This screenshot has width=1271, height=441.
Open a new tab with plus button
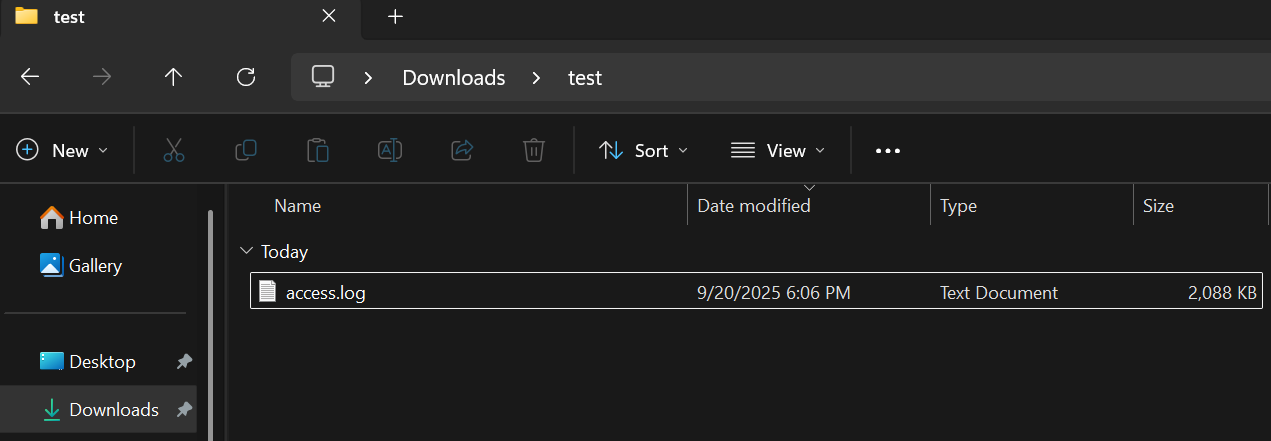pyautogui.click(x=395, y=17)
